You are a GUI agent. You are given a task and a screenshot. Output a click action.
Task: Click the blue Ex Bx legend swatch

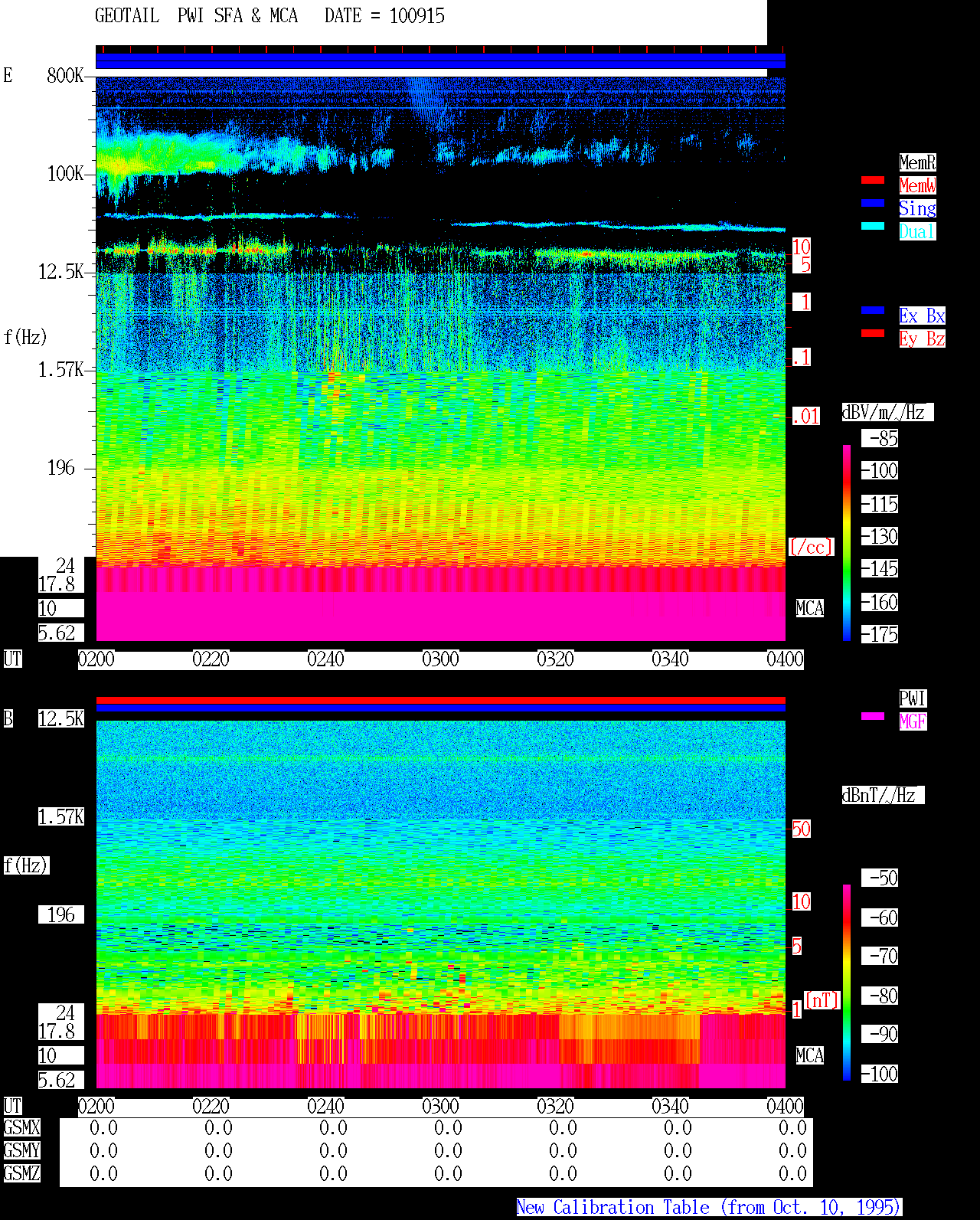[x=873, y=310]
